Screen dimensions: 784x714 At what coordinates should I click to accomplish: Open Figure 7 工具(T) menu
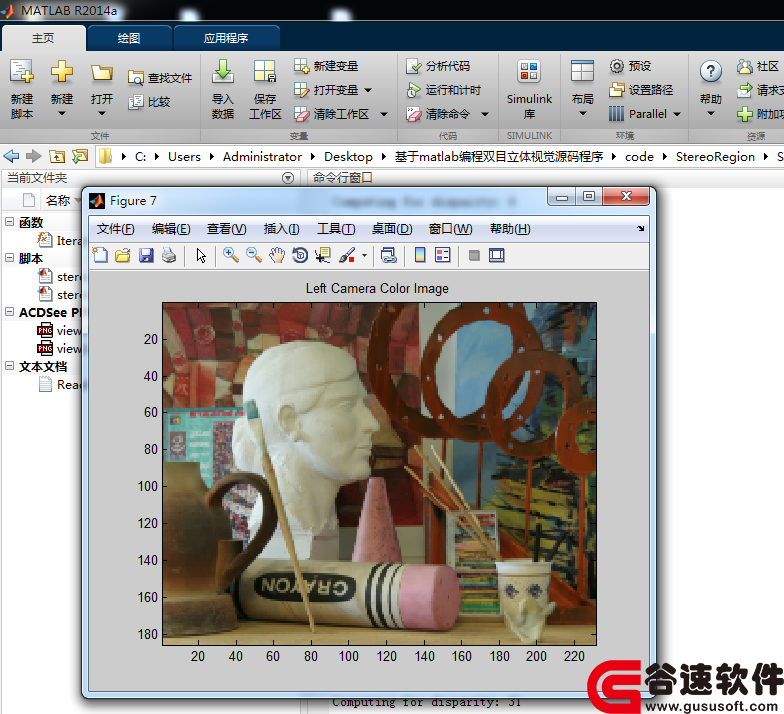pos(336,229)
